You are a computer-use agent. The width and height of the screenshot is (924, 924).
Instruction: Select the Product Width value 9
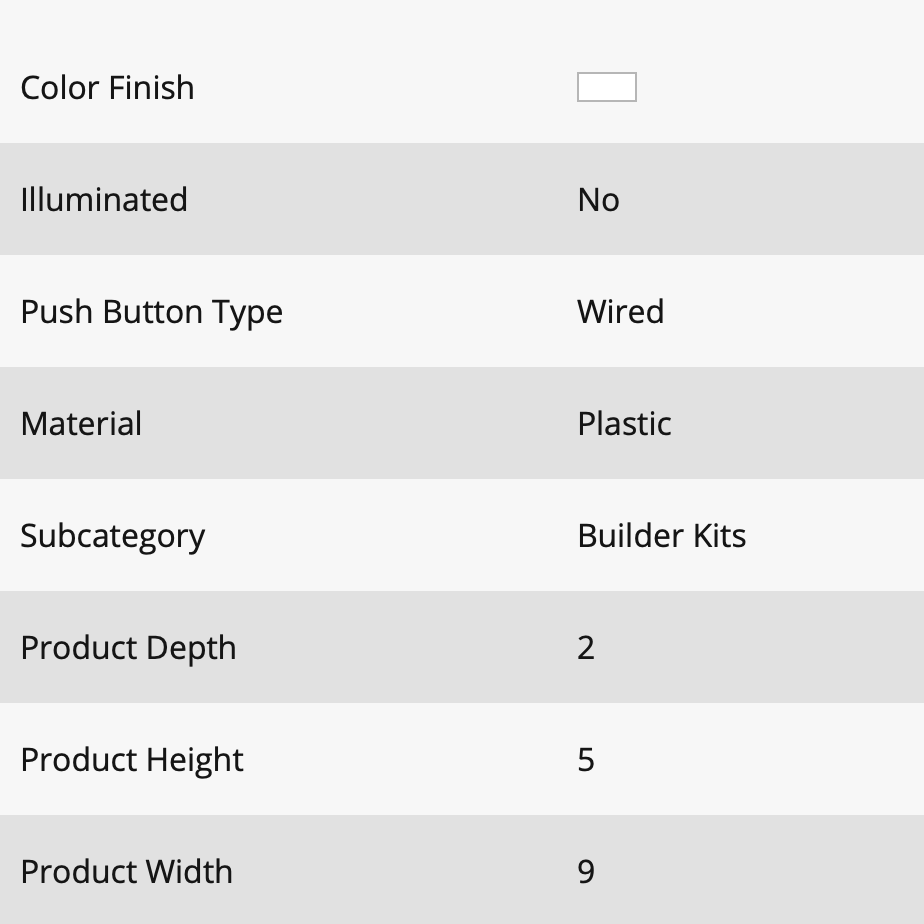coord(586,872)
